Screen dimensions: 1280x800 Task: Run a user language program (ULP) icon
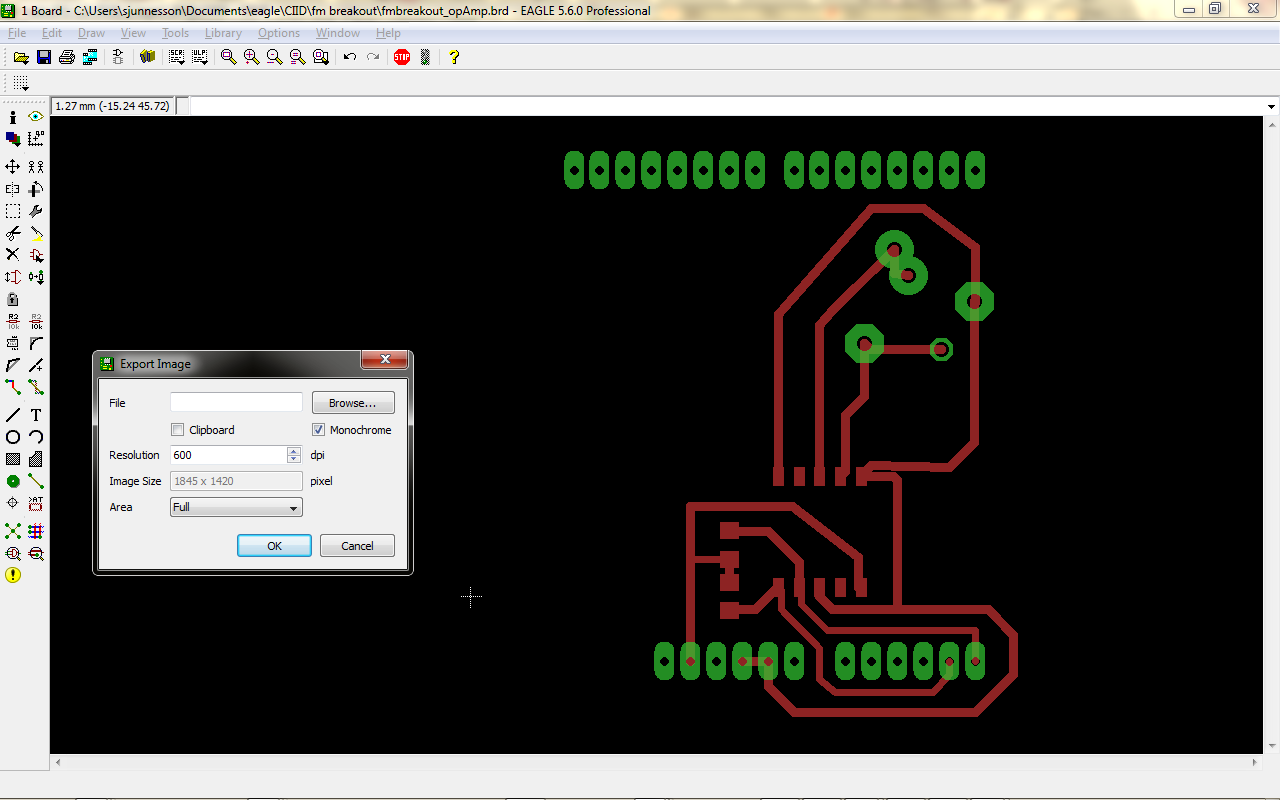200,57
